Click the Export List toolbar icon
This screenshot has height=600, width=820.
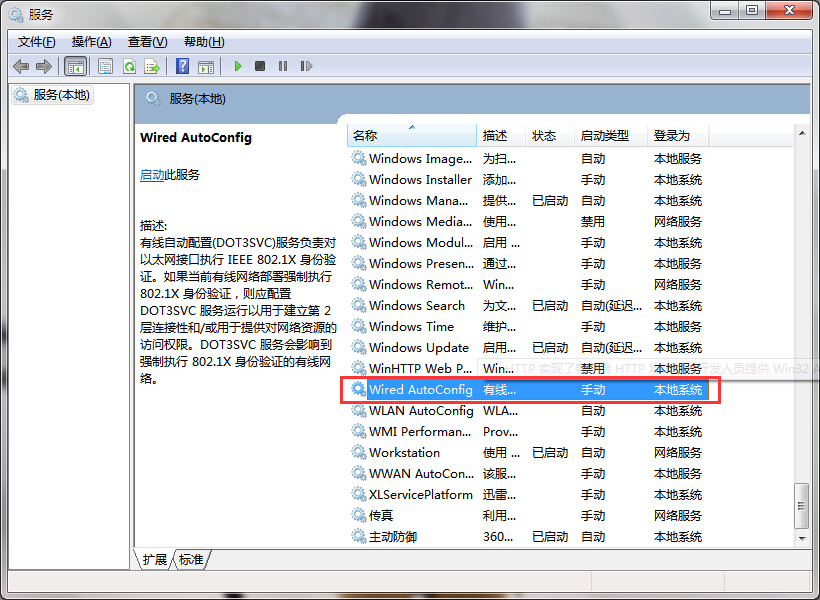point(152,66)
